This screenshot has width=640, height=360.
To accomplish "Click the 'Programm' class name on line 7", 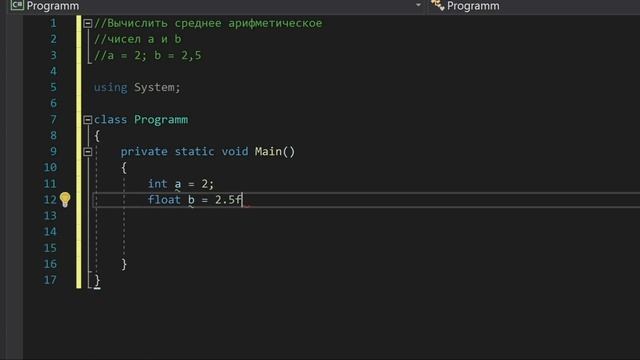I will click(x=161, y=120).
